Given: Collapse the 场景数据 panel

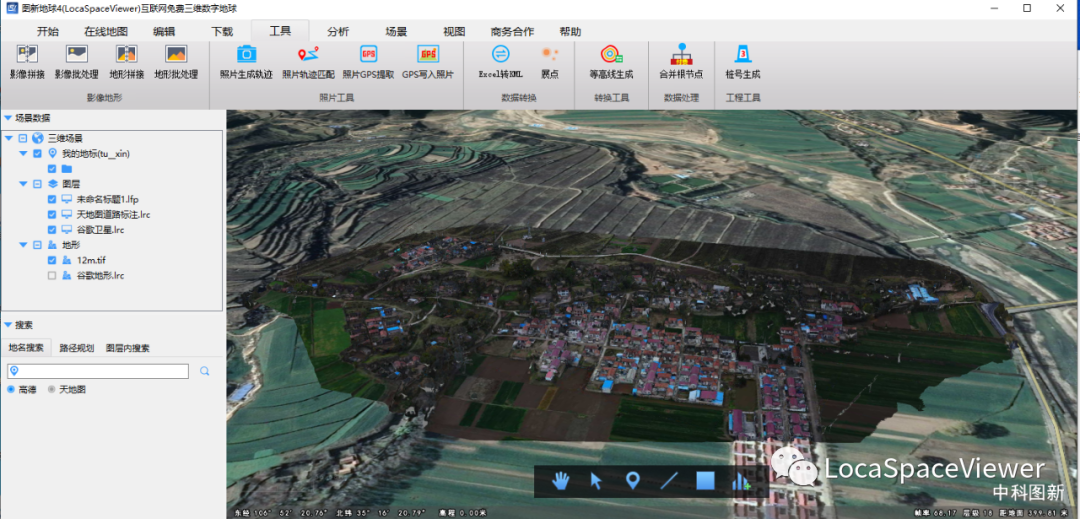Looking at the screenshot, I should [8, 118].
